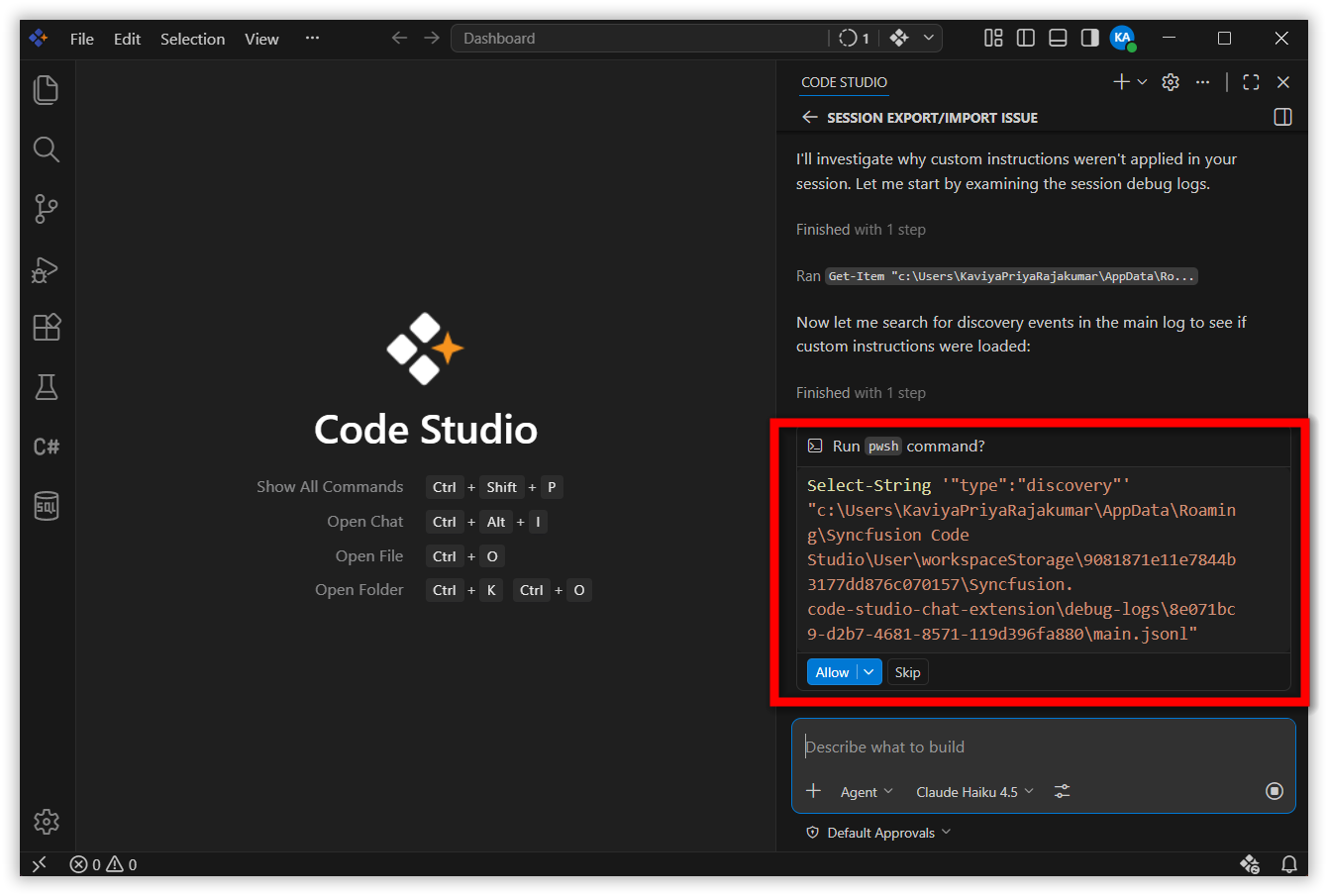Open the Extensions view
This screenshot has width=1328, height=896.
pyautogui.click(x=47, y=328)
